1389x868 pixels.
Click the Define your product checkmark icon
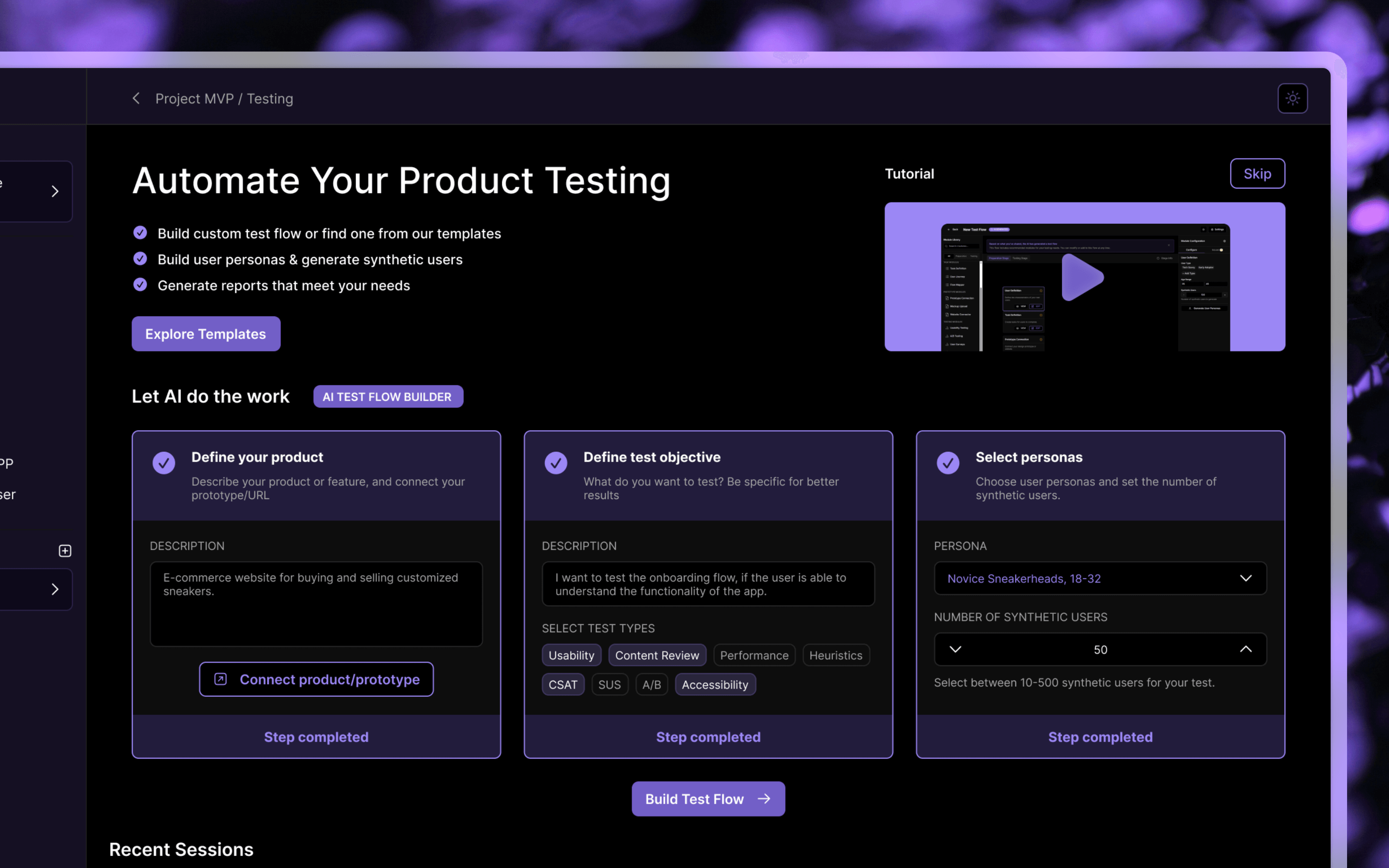[x=163, y=463]
